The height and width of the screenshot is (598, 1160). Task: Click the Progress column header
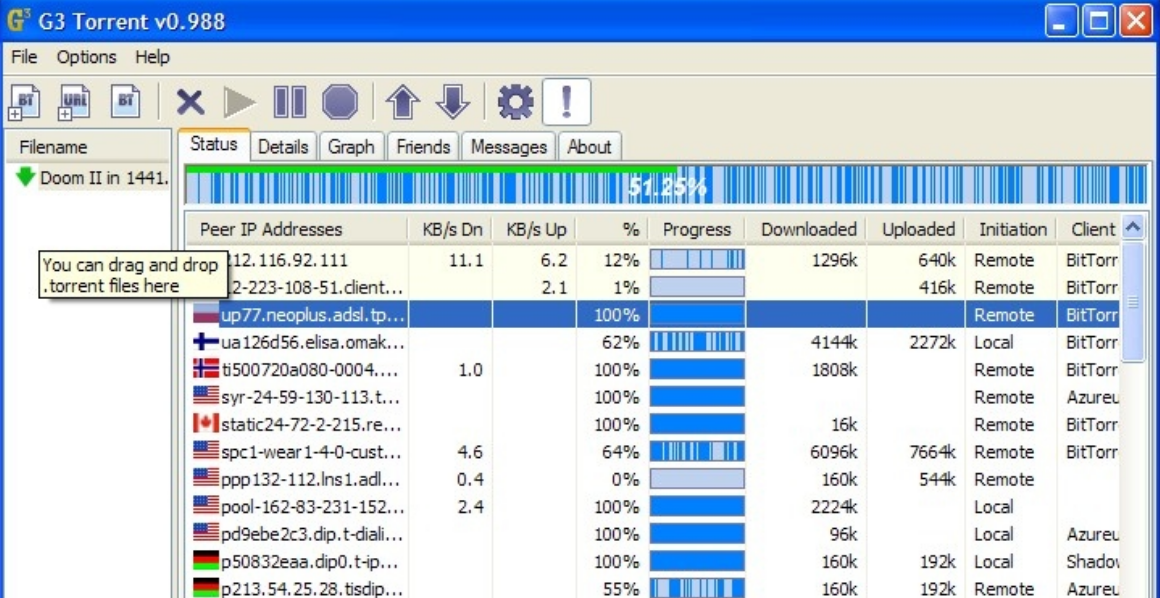point(696,229)
